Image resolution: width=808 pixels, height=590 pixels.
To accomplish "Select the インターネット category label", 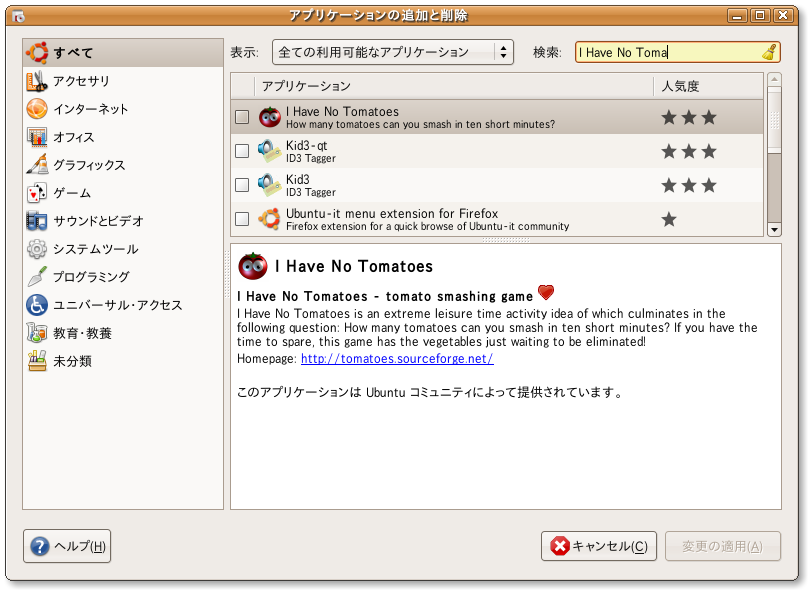I will 91,109.
